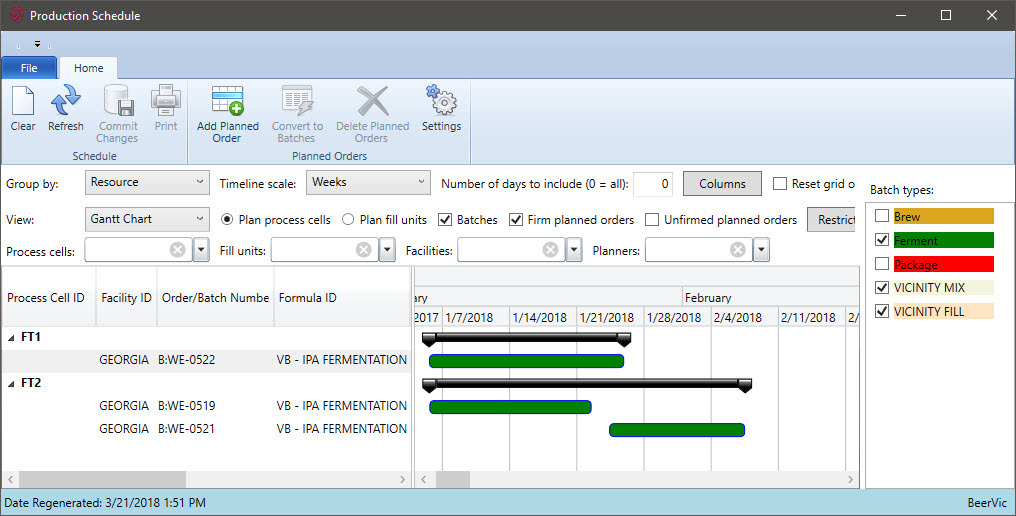Select the B:WE-0521 green Gantt bar
This screenshot has width=1016, height=516.
[x=676, y=430]
